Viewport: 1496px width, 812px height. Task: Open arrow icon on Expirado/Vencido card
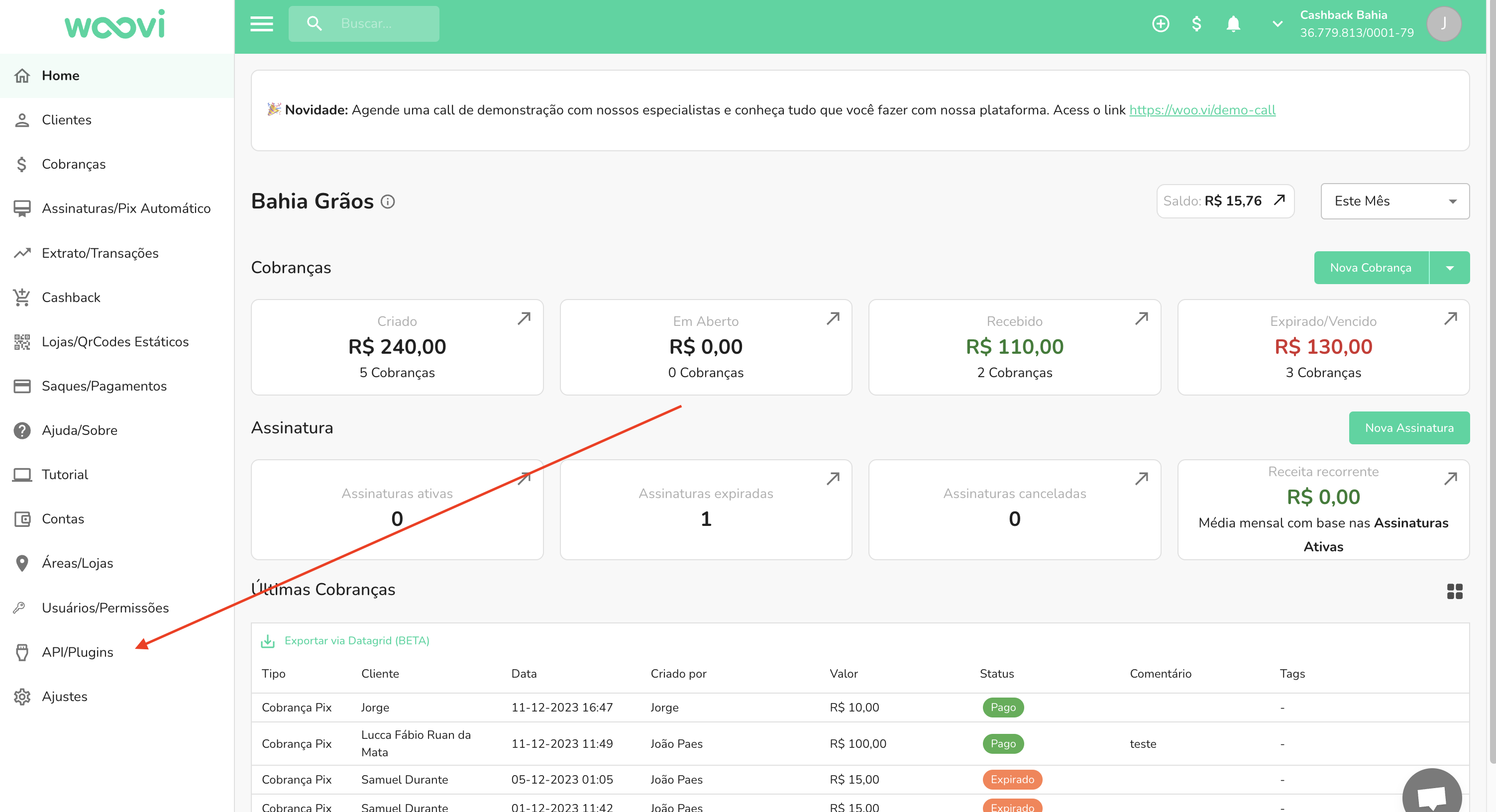tap(1450, 318)
